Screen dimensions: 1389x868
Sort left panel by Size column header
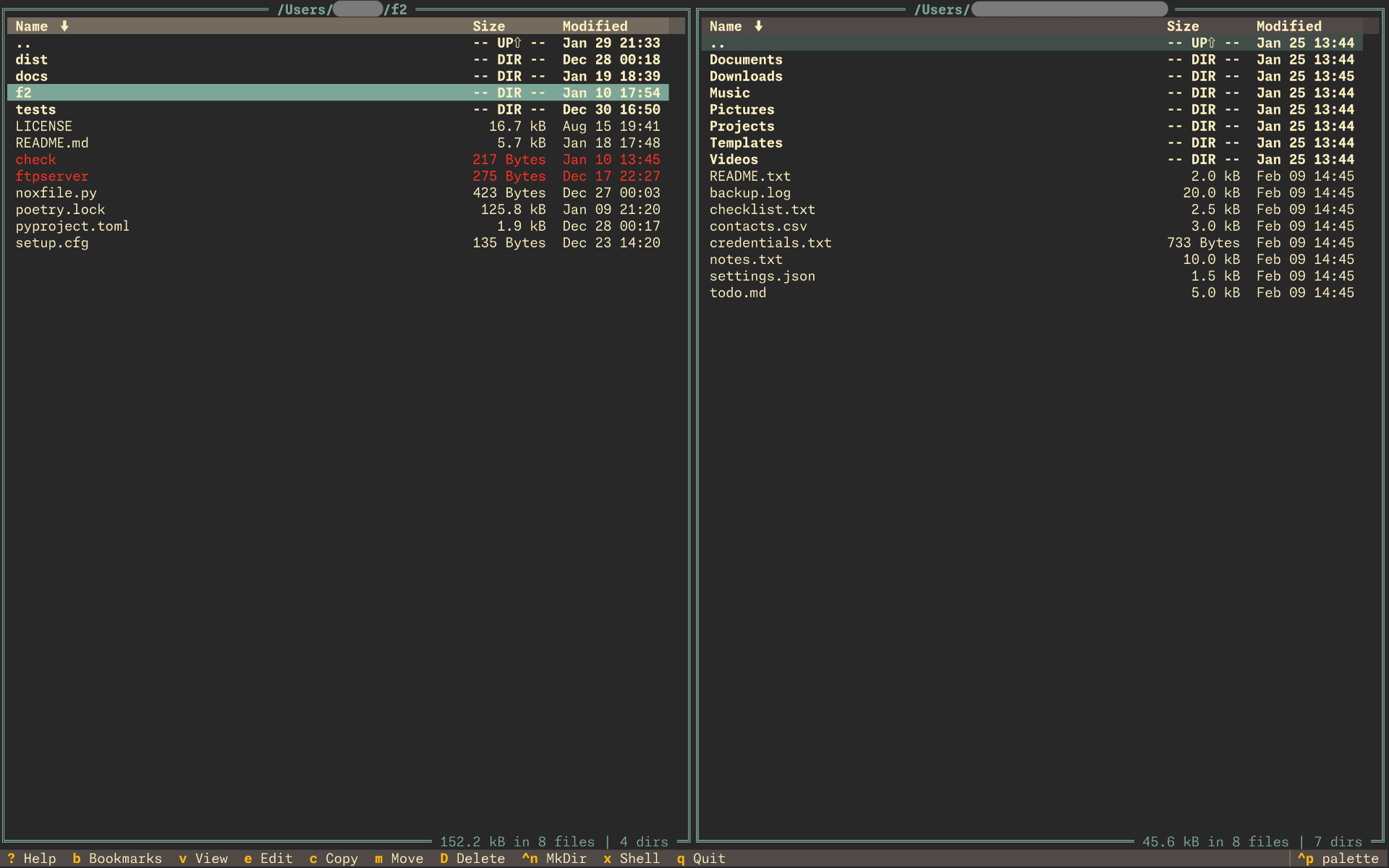pyautogui.click(x=489, y=26)
